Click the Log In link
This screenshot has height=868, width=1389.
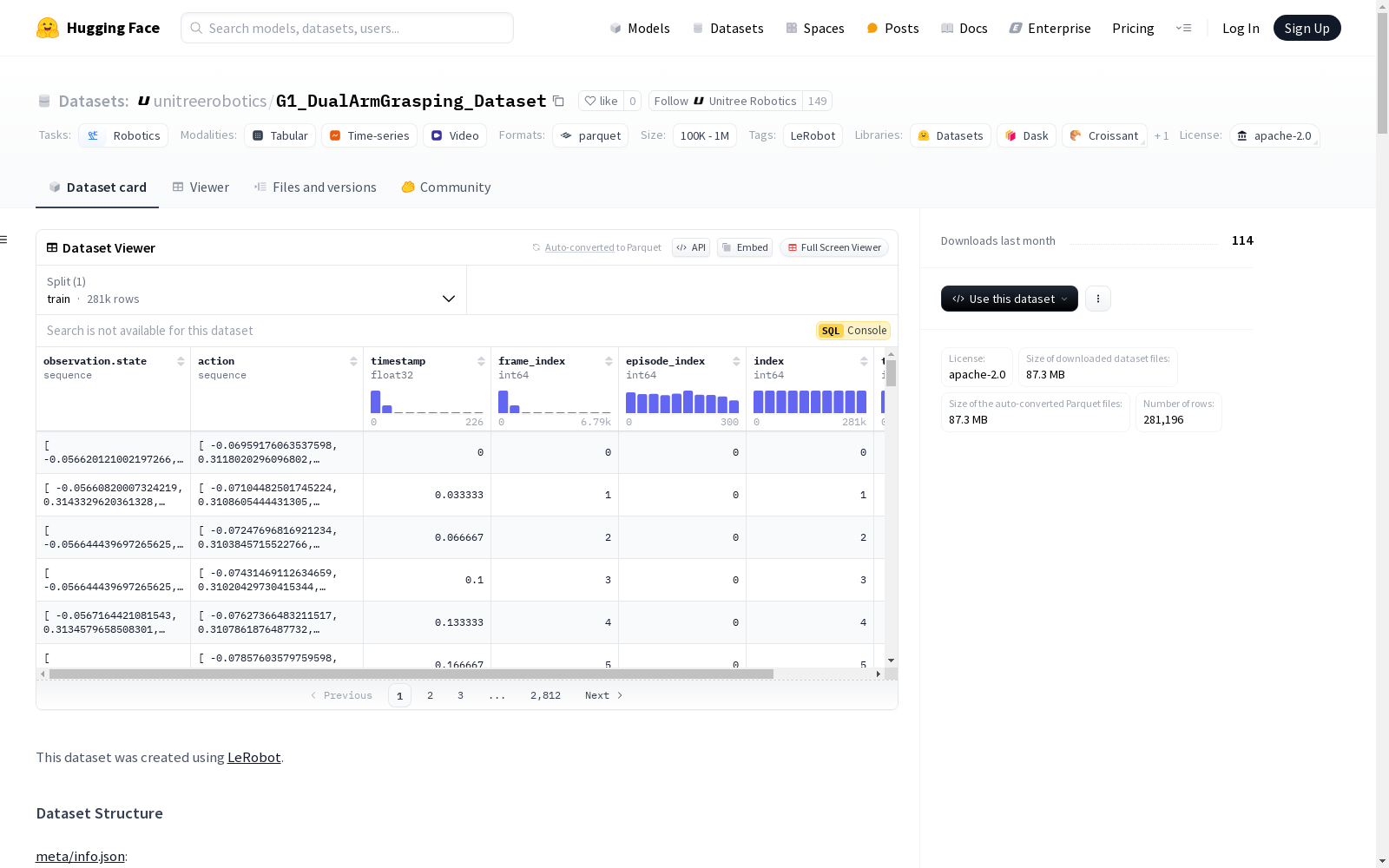1241,28
